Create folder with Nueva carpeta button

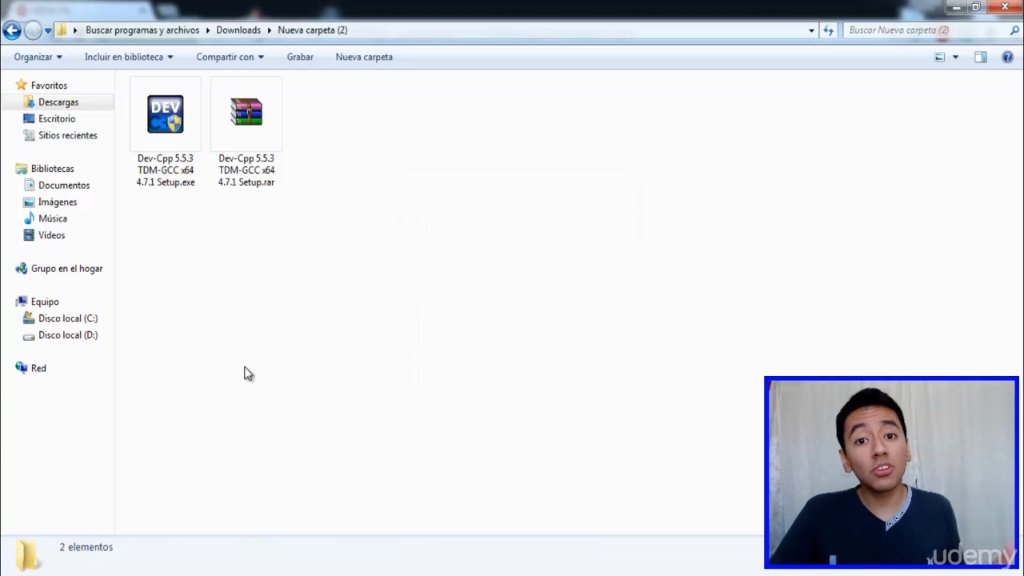click(364, 57)
